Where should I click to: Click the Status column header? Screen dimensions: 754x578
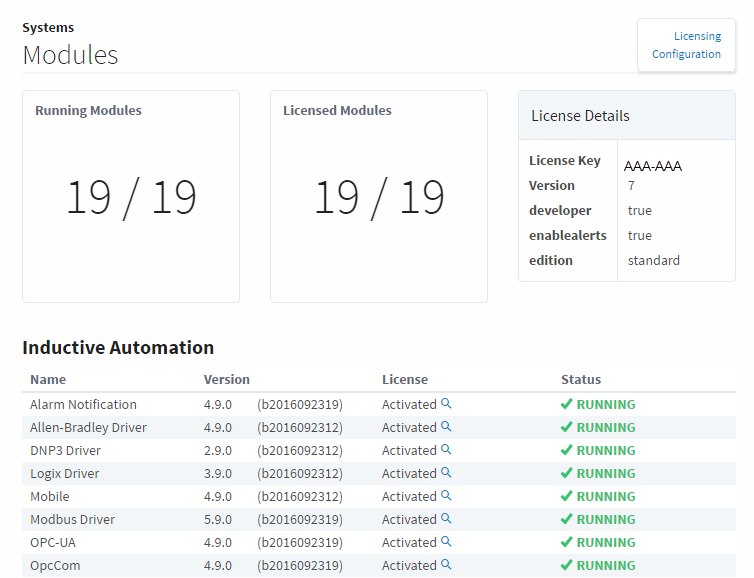click(x=581, y=380)
